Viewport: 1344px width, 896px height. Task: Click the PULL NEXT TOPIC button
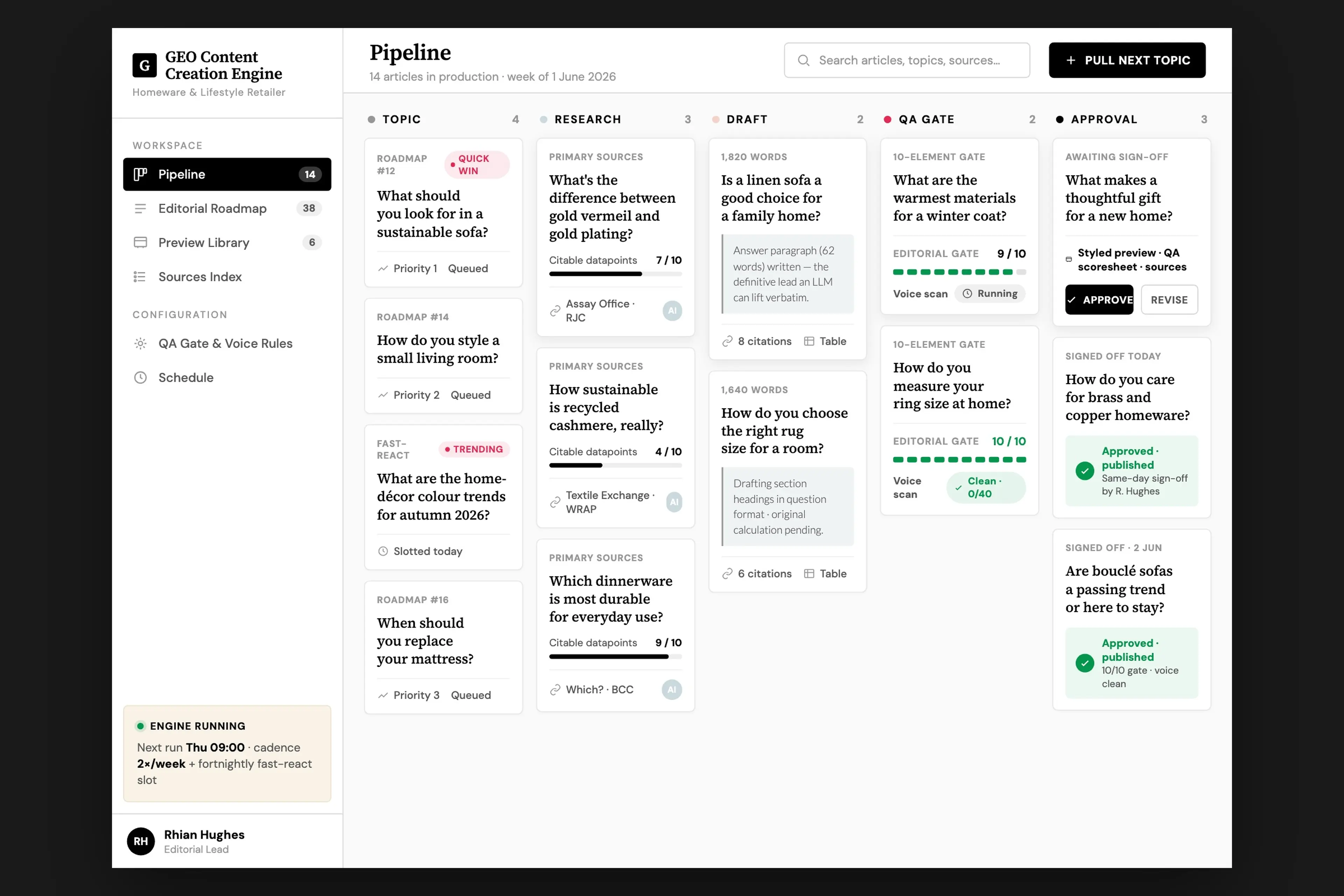1127,60
